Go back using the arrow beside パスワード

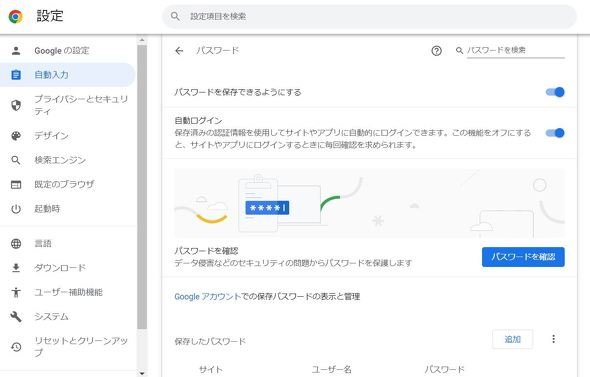[x=179, y=51]
